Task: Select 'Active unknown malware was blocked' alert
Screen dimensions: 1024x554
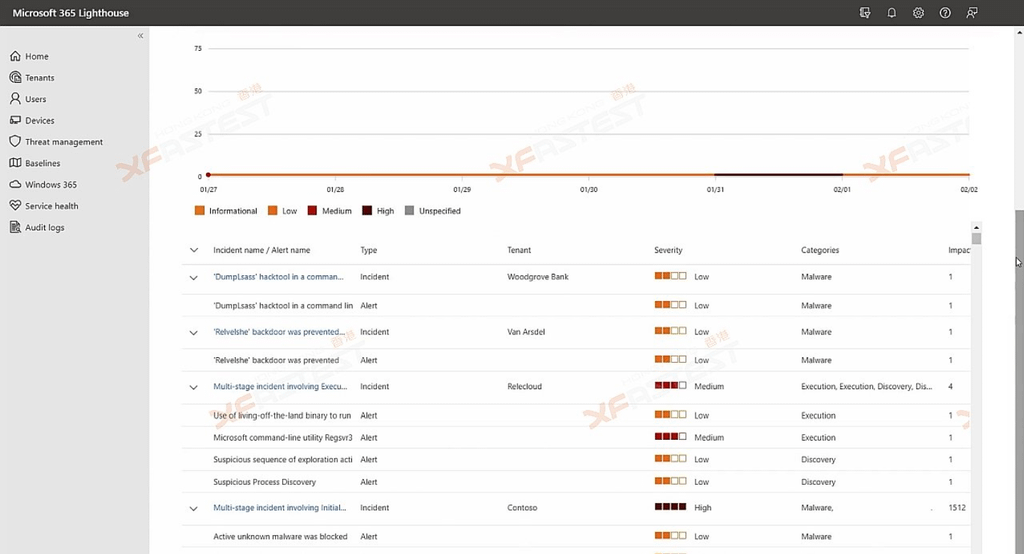Action: [576, 536]
